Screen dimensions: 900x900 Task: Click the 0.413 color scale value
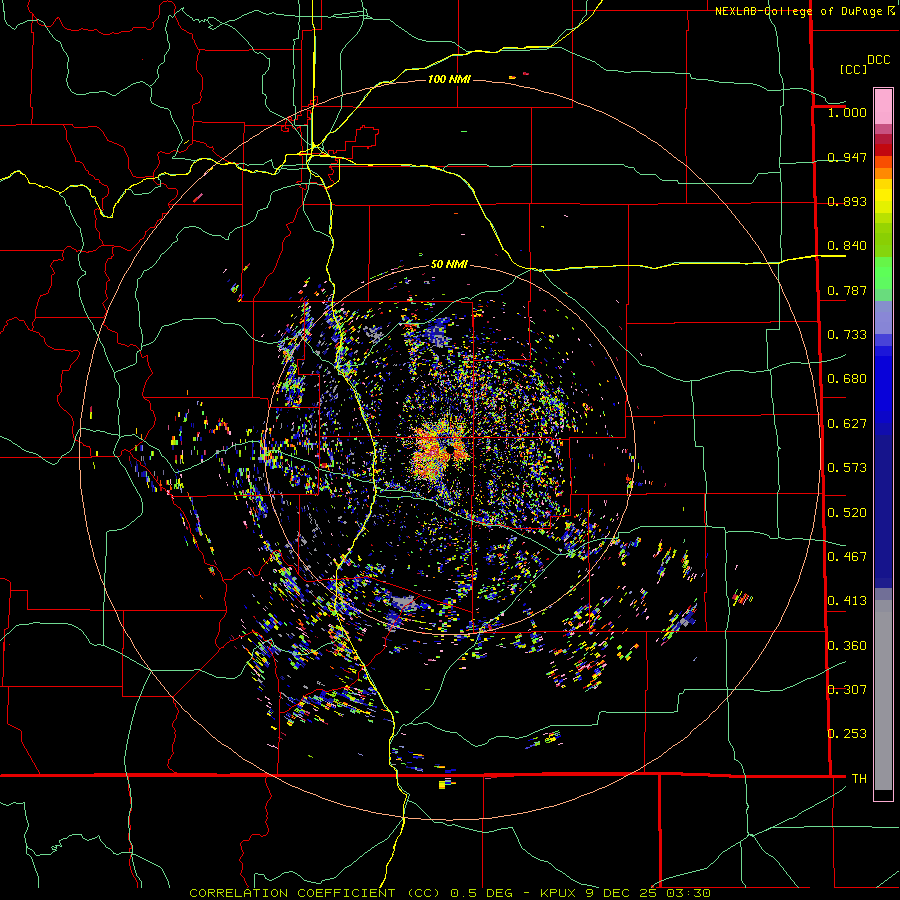pos(847,601)
